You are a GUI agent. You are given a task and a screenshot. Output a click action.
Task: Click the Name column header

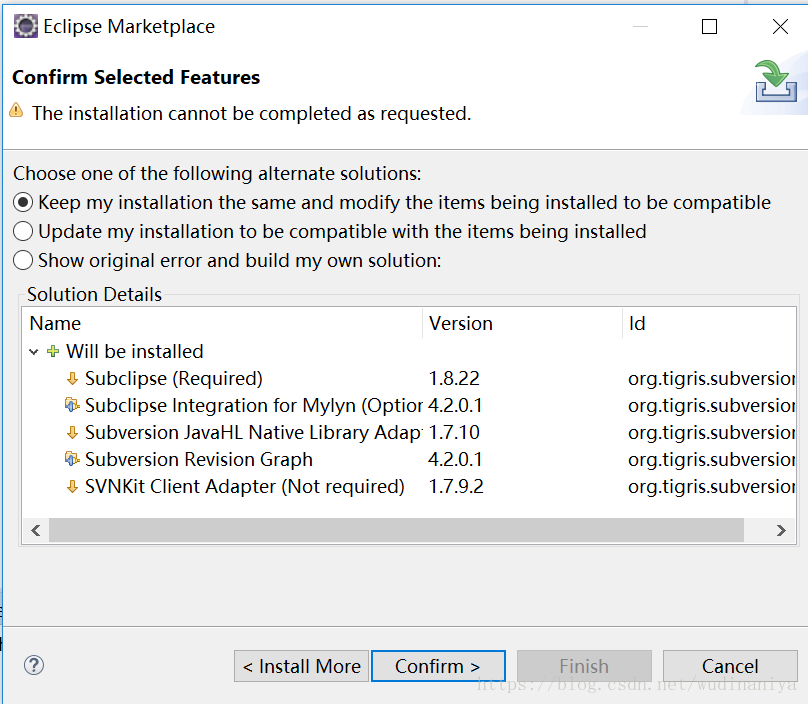pos(223,324)
